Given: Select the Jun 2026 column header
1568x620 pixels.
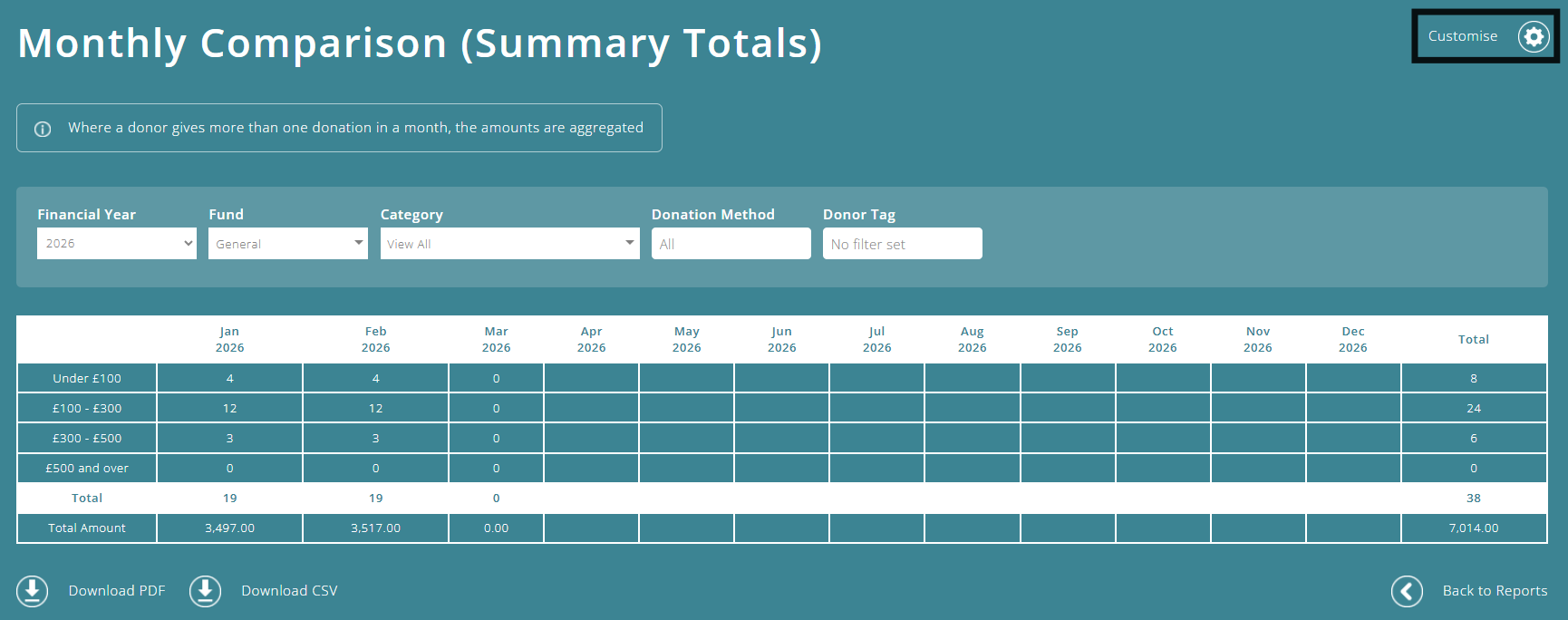Looking at the screenshot, I should (x=781, y=339).
